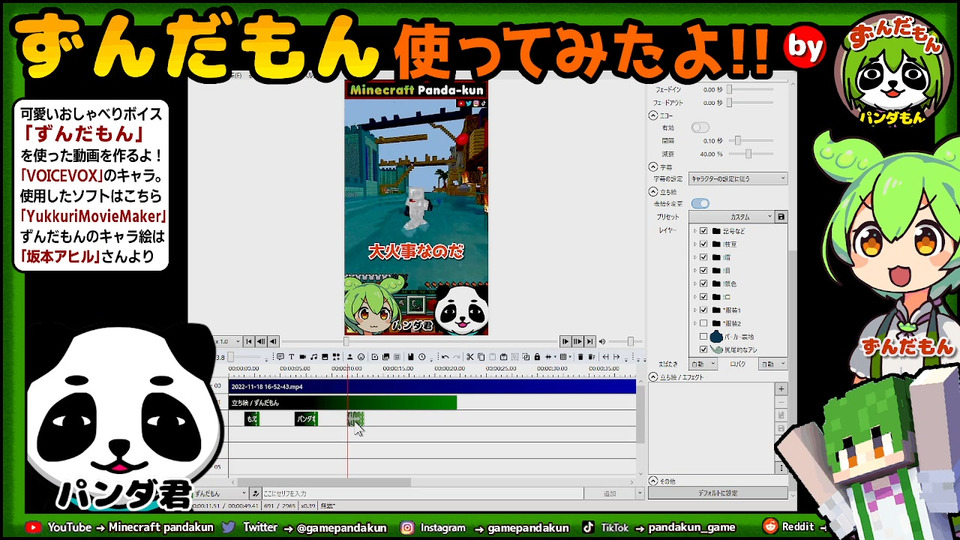Adjust the echo decay percent slider
This screenshot has height=540, width=960.
[x=751, y=154]
